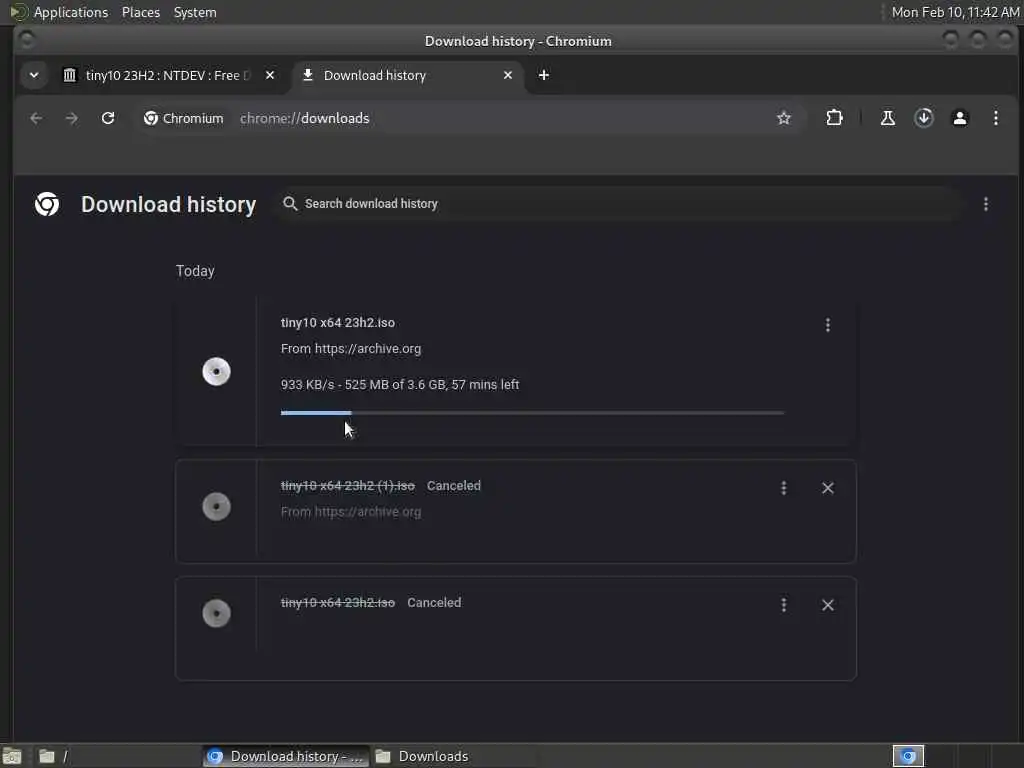The height and width of the screenshot is (768, 1024).
Task: Select the Download history tab
Action: click(408, 75)
